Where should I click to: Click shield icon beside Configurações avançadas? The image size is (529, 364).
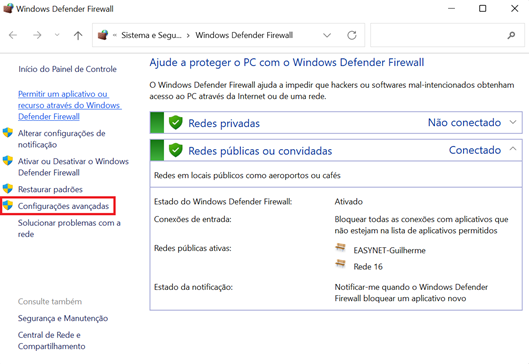coord(8,205)
